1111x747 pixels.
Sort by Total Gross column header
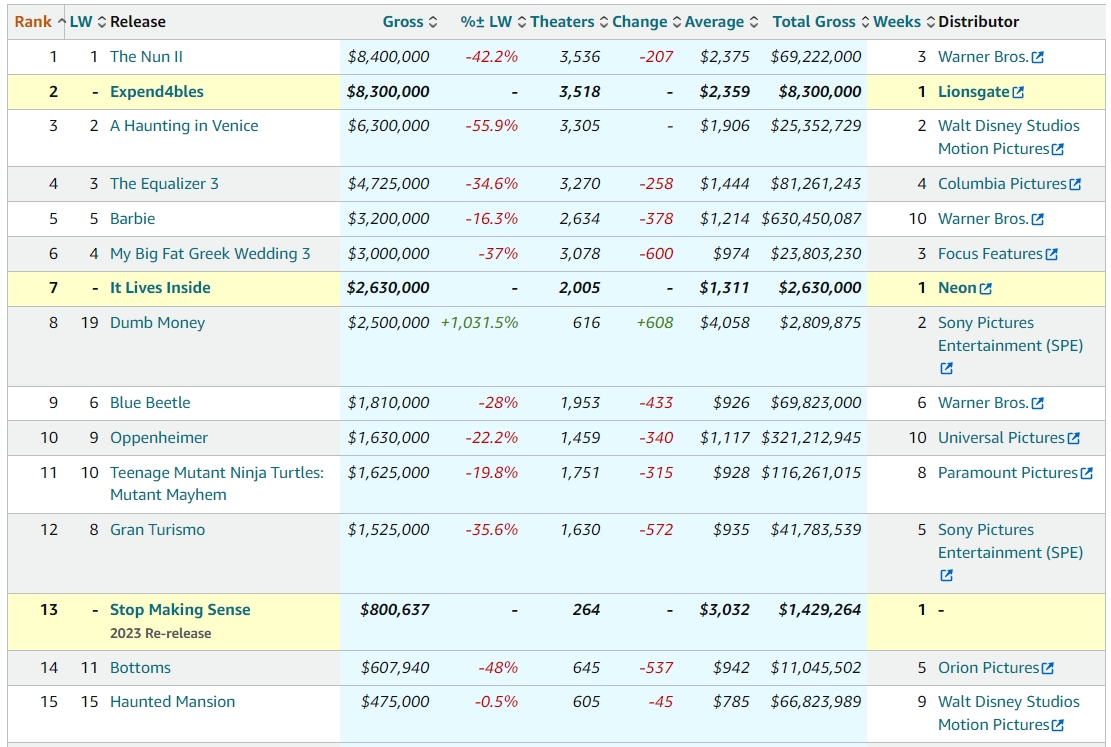click(x=820, y=22)
